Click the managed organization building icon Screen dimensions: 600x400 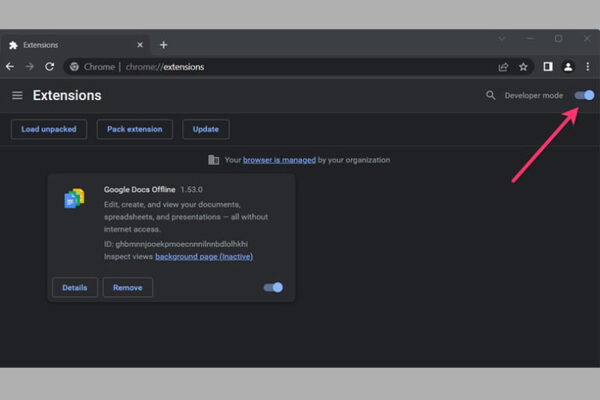click(x=214, y=160)
